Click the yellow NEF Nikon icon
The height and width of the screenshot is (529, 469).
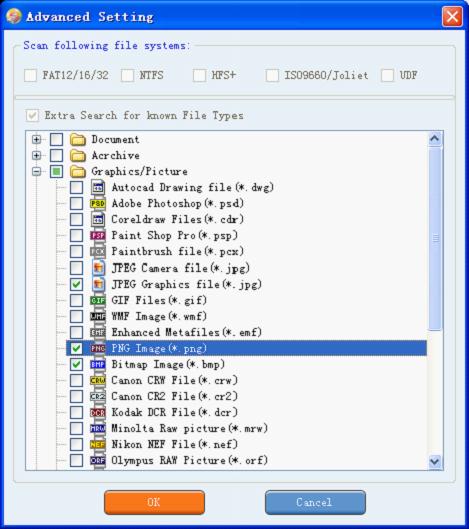click(x=98, y=445)
